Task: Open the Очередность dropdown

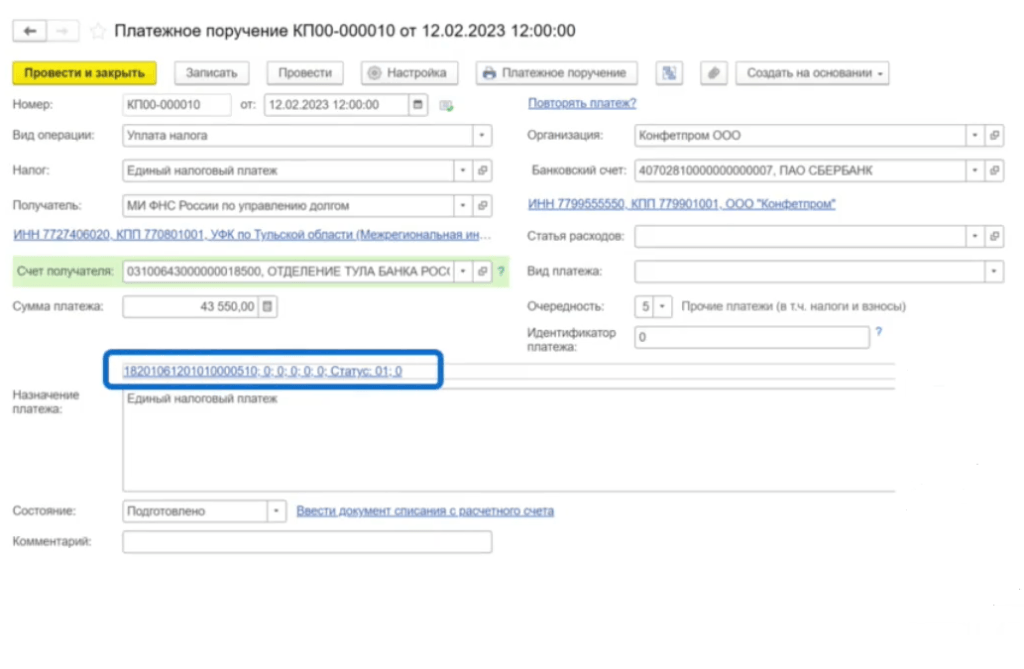Action: (663, 306)
